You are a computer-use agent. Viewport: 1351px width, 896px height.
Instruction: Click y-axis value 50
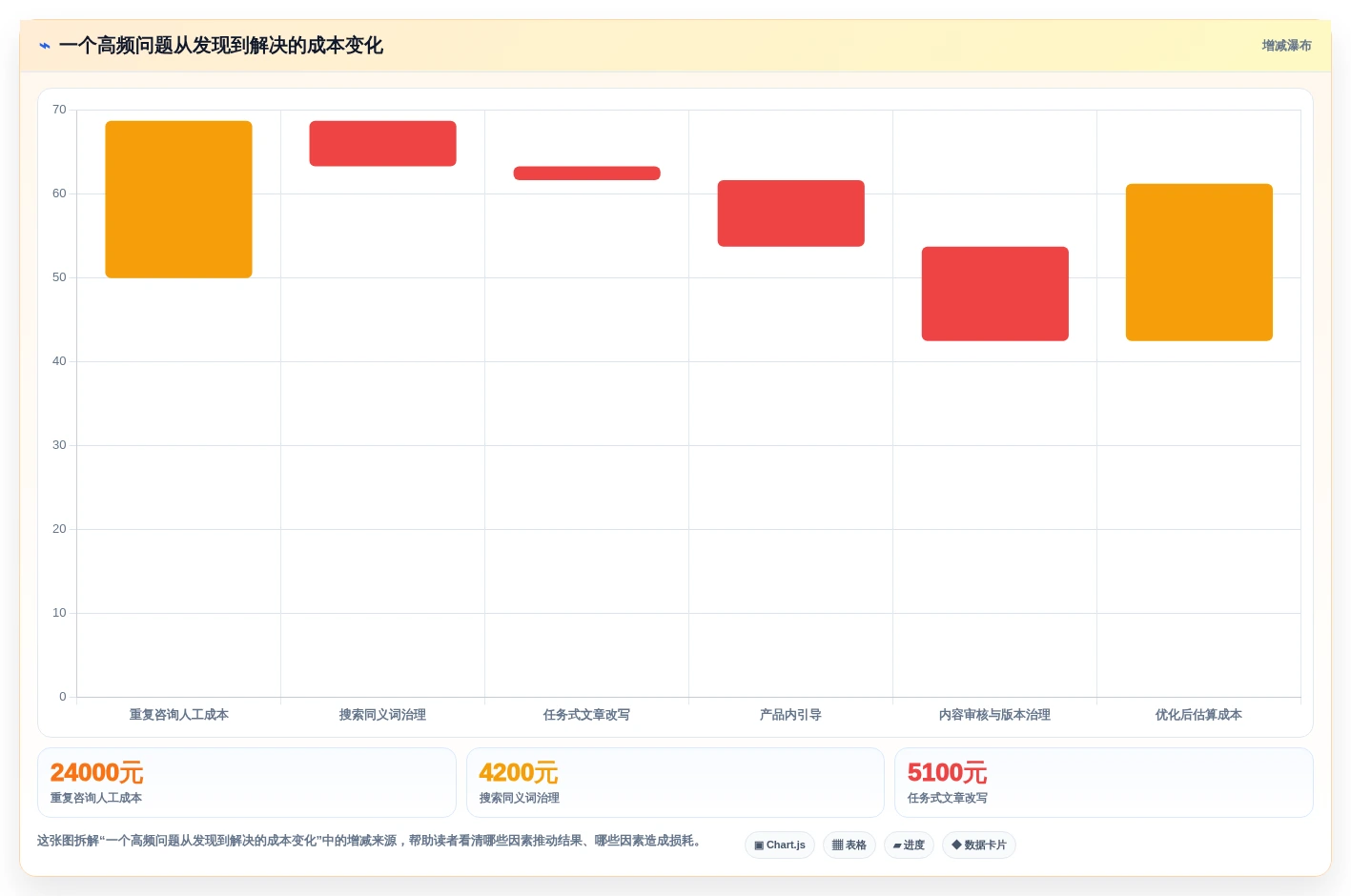tap(59, 277)
